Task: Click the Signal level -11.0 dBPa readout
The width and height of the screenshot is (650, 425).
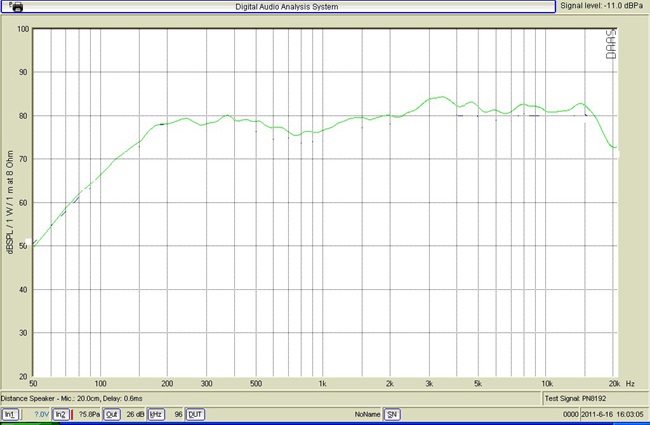Action: [x=601, y=6]
